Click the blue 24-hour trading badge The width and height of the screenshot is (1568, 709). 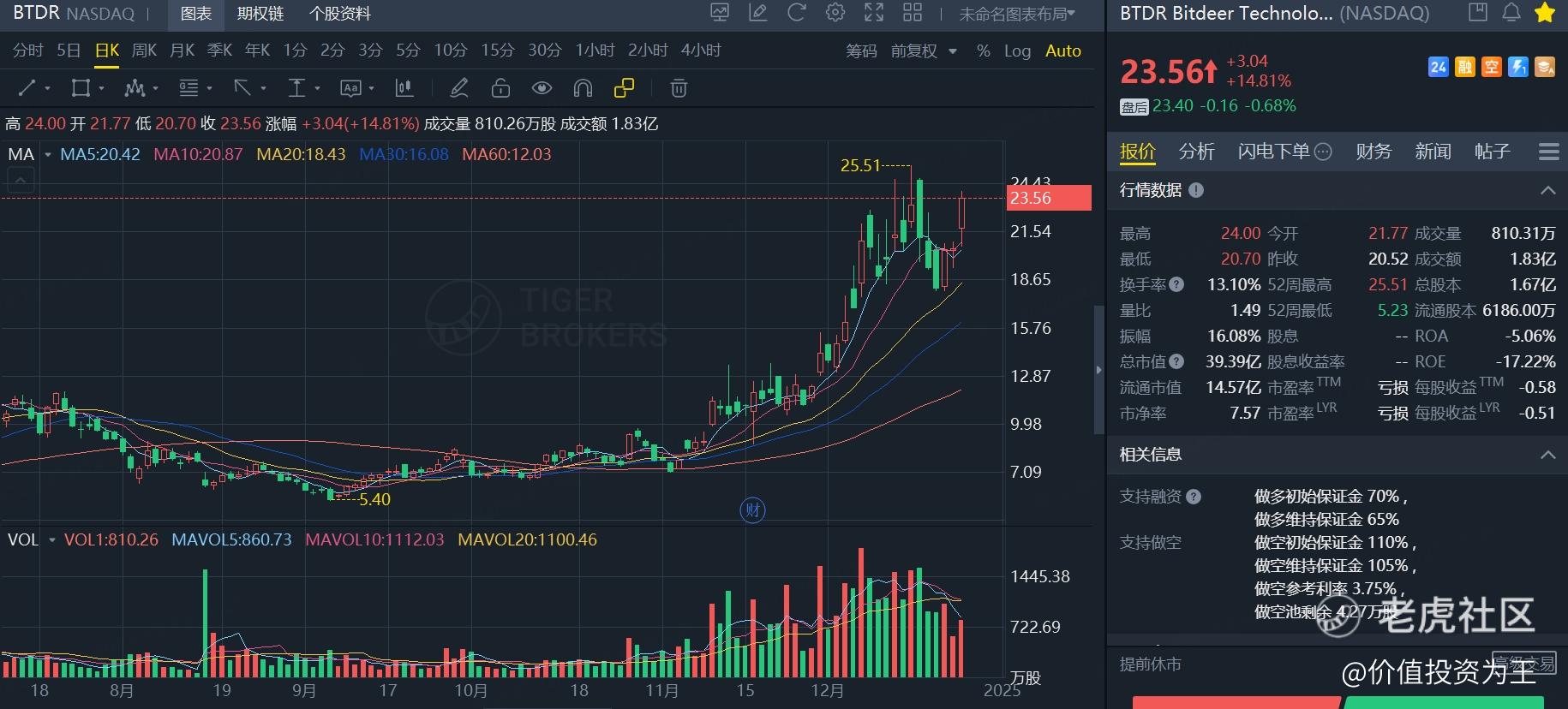(1439, 66)
